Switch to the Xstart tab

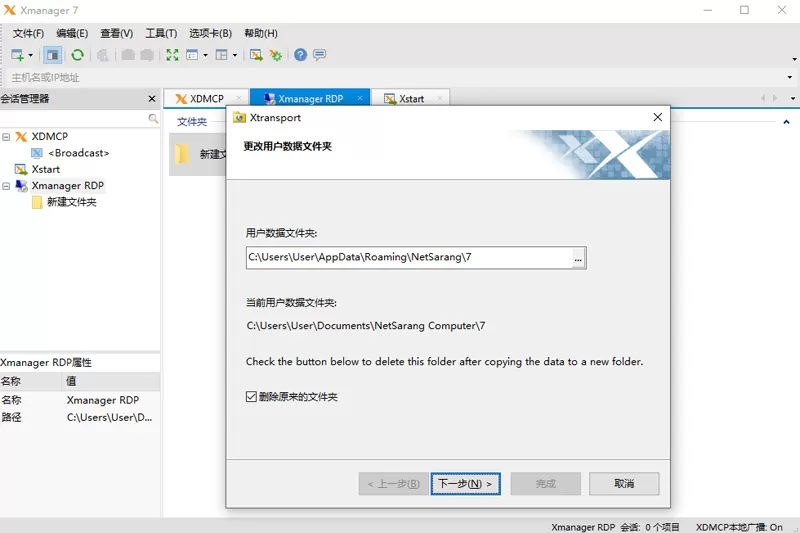(412, 98)
